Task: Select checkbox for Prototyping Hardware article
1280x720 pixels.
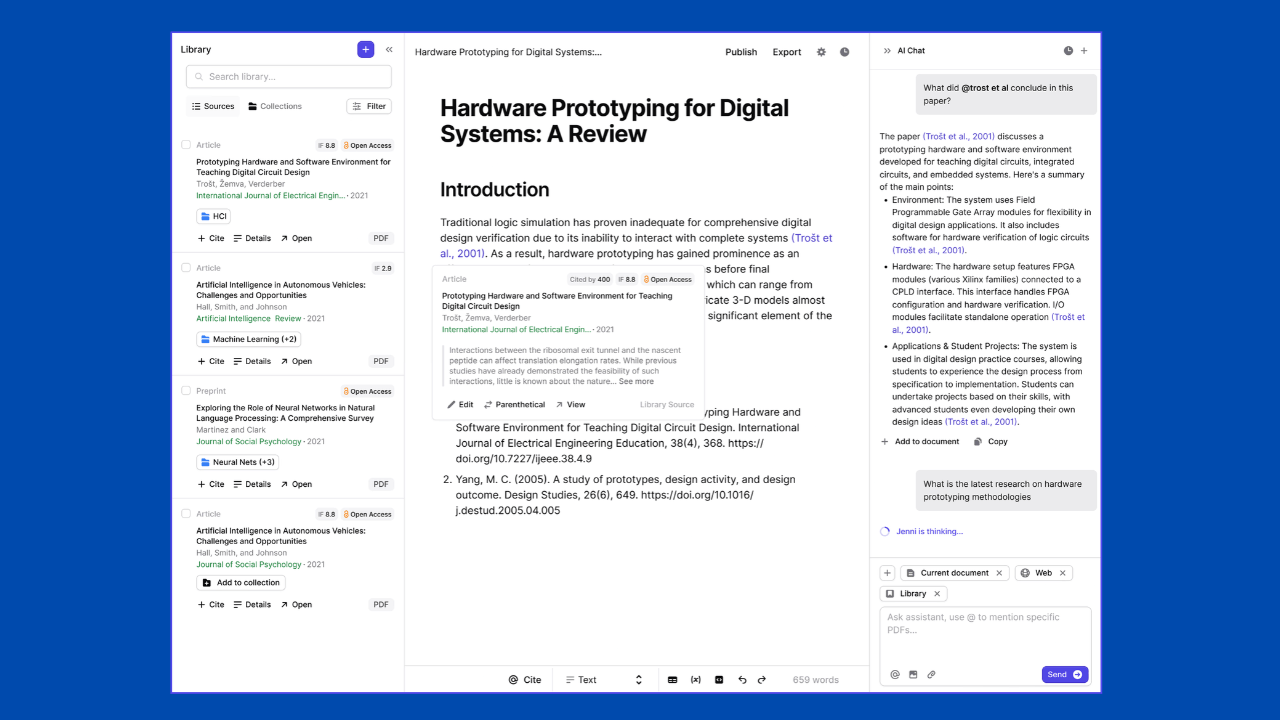Action: pyautogui.click(x=186, y=145)
